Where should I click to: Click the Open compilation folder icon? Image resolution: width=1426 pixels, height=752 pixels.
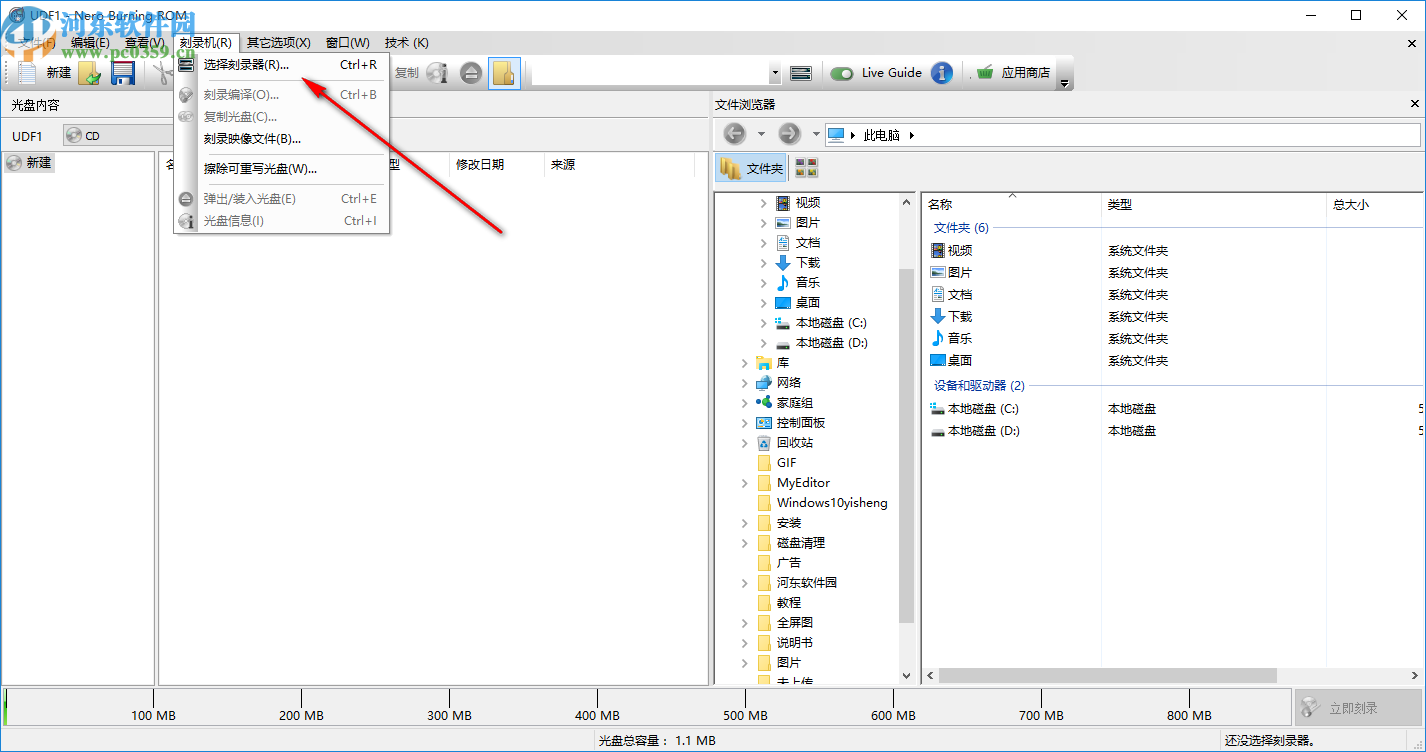(x=91, y=73)
